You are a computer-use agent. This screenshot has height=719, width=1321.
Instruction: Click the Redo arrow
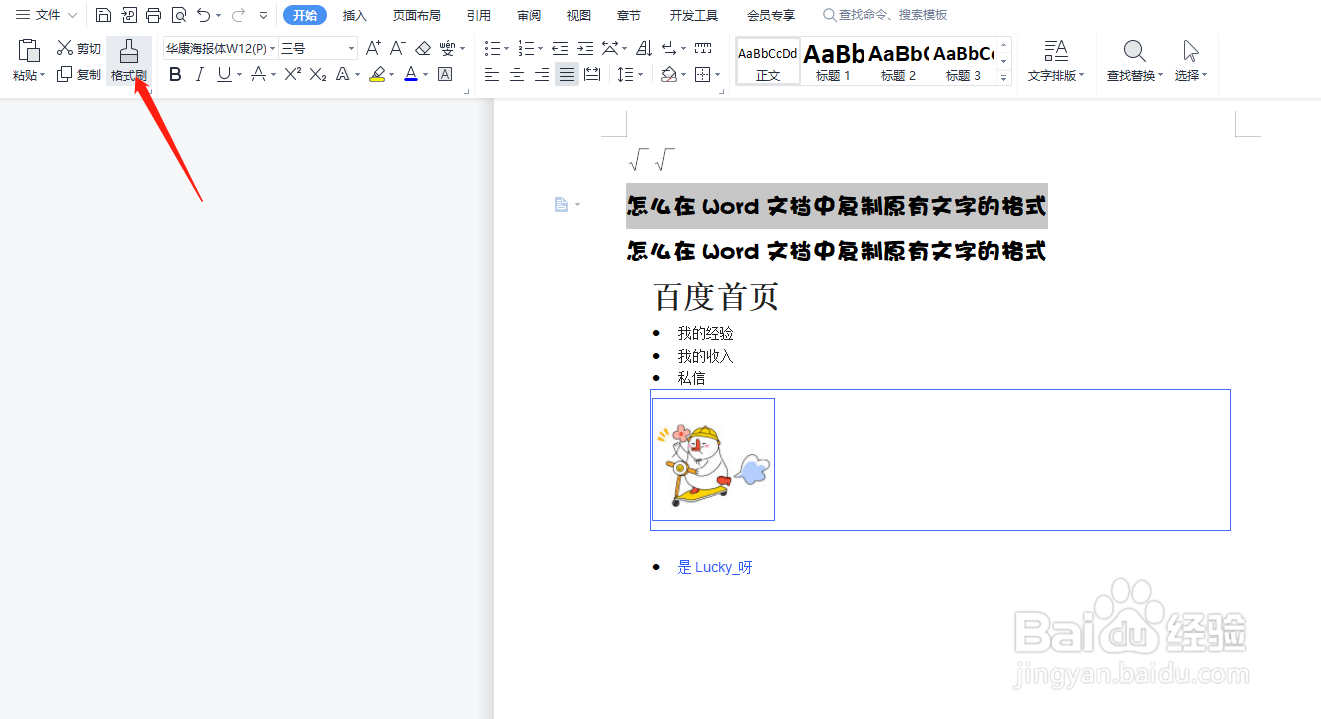238,15
